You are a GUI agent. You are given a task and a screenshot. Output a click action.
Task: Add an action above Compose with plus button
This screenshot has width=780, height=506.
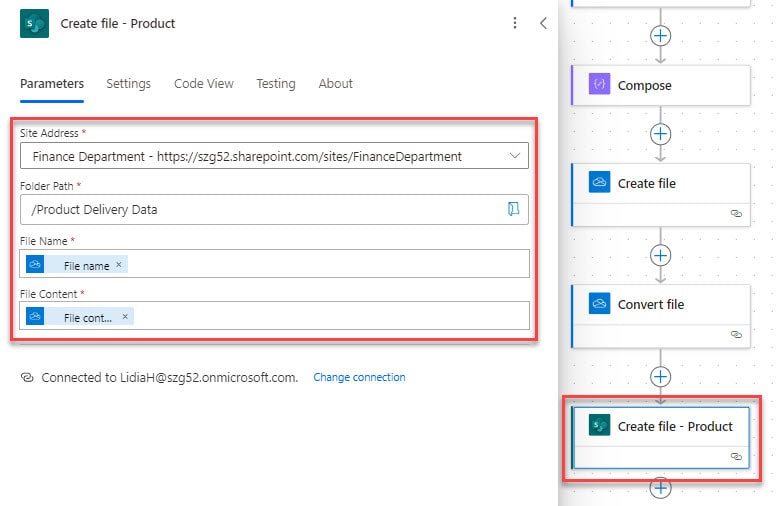coord(661,36)
